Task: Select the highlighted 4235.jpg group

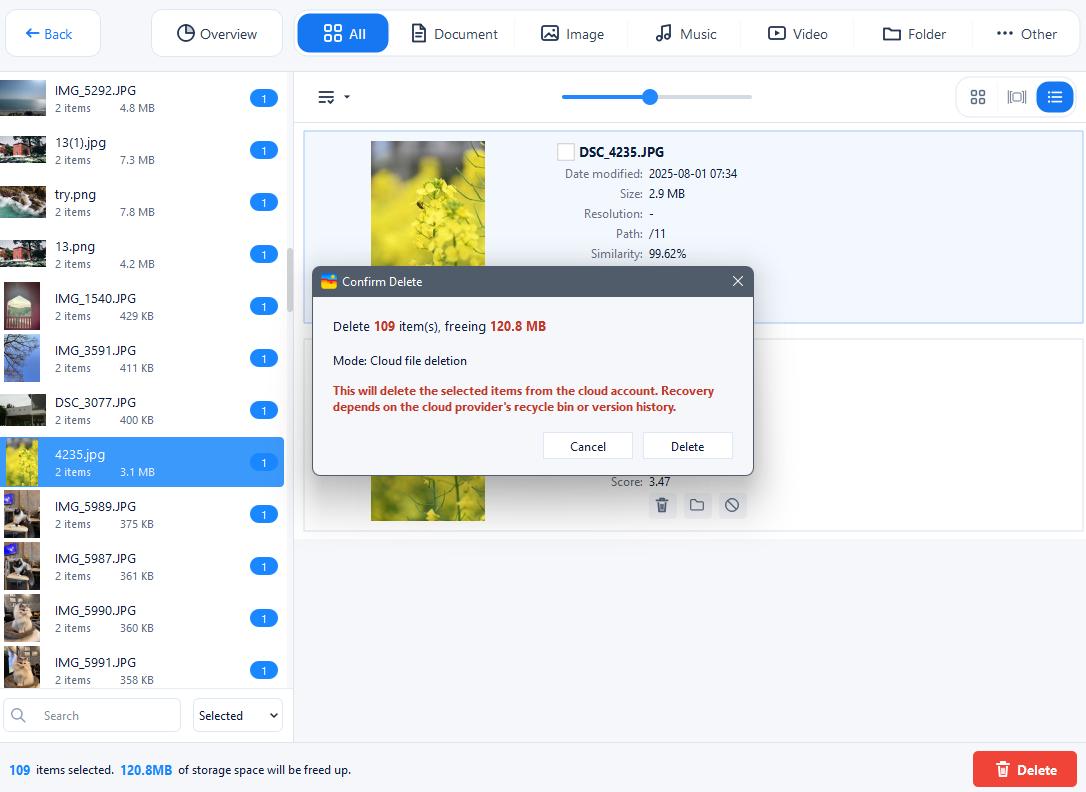Action: pyautogui.click(x=142, y=462)
